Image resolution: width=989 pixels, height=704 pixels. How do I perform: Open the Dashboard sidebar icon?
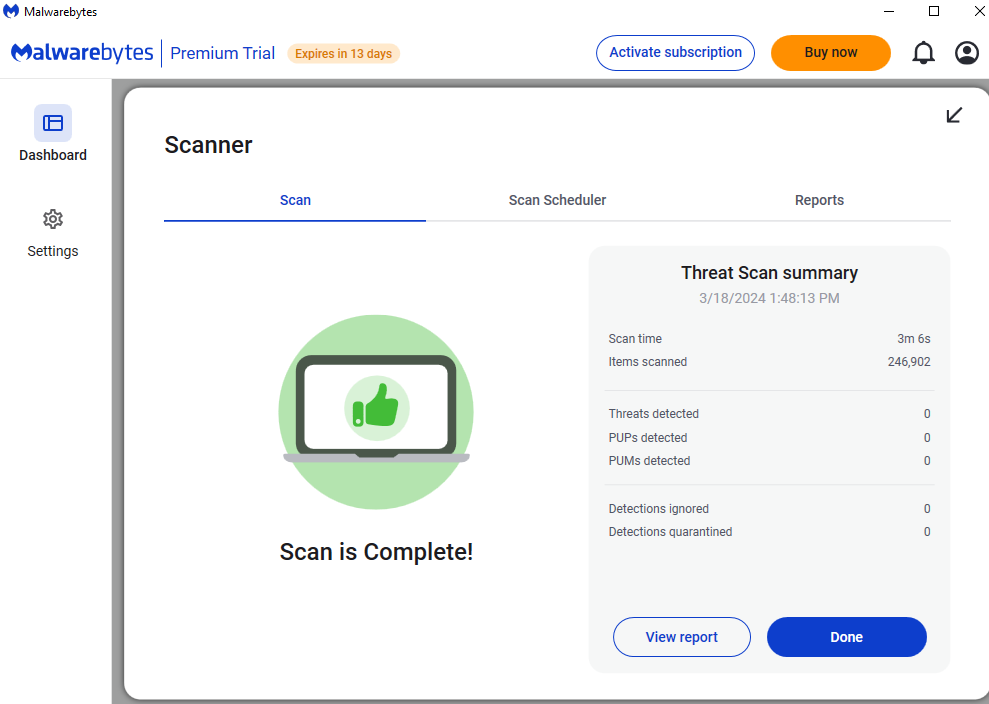[x=53, y=123]
